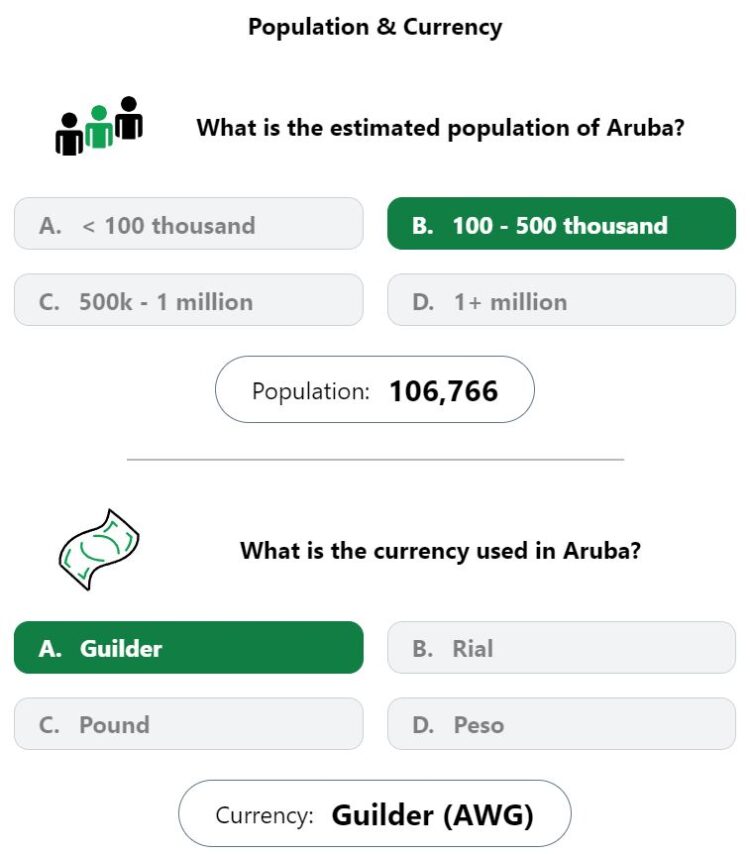Click the green person figure in icon
Viewport: 750px width, 854px height.
tap(99, 127)
